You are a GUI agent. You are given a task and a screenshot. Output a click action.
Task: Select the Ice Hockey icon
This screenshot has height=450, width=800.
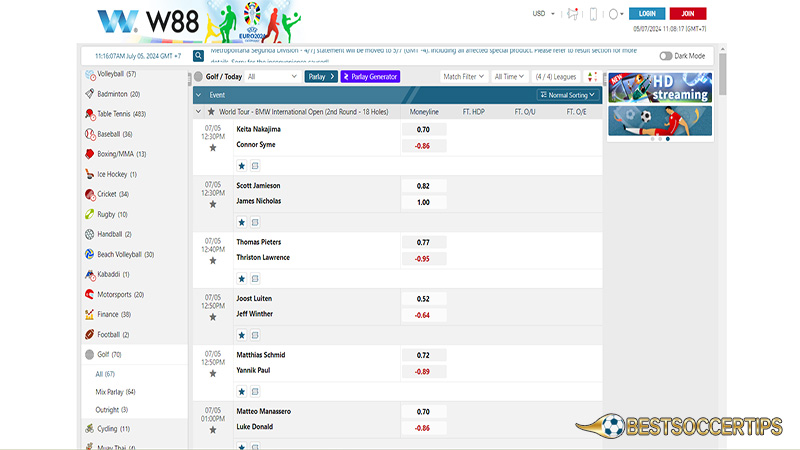click(x=90, y=174)
